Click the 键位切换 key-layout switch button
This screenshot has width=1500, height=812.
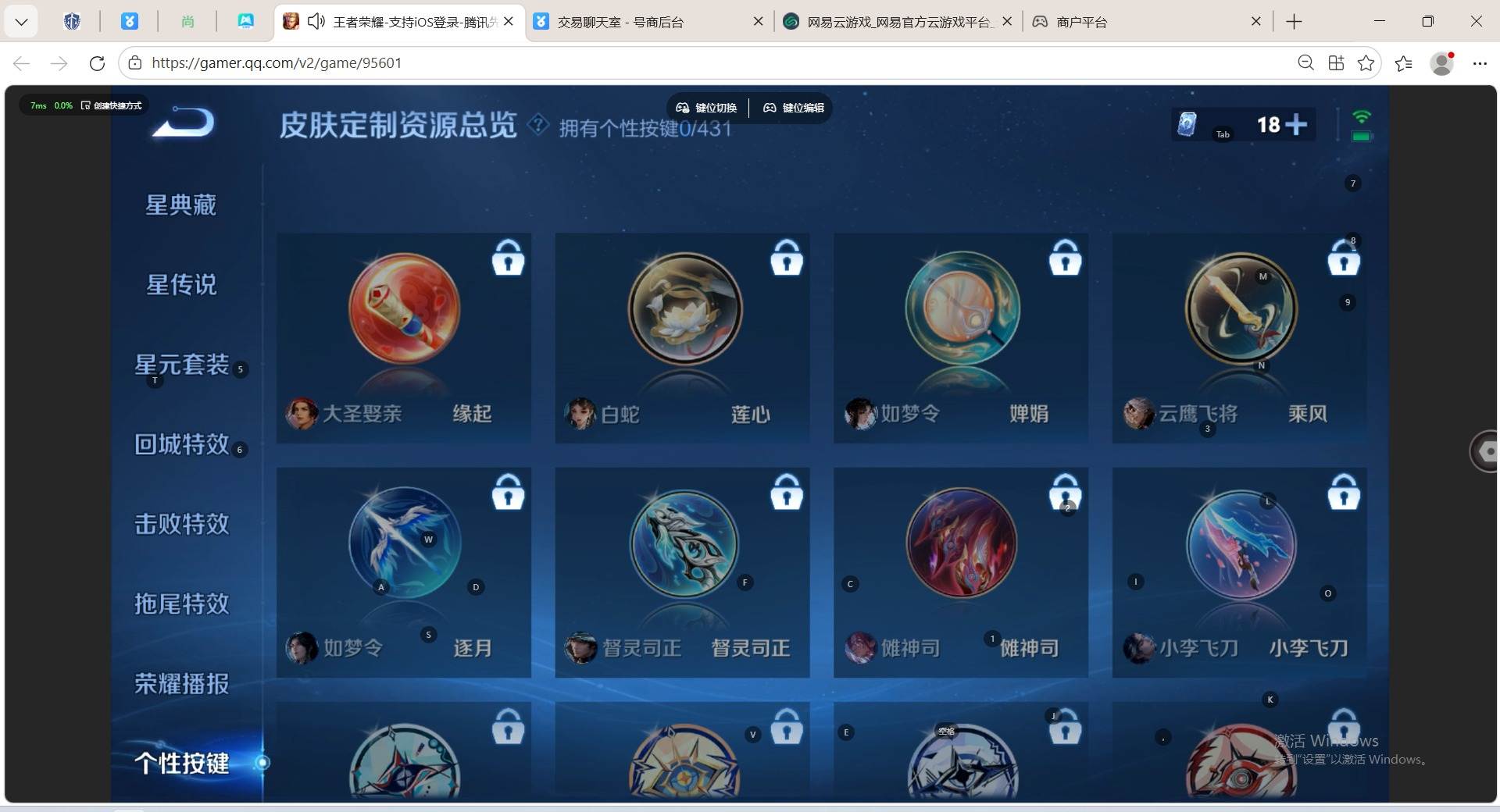click(707, 108)
